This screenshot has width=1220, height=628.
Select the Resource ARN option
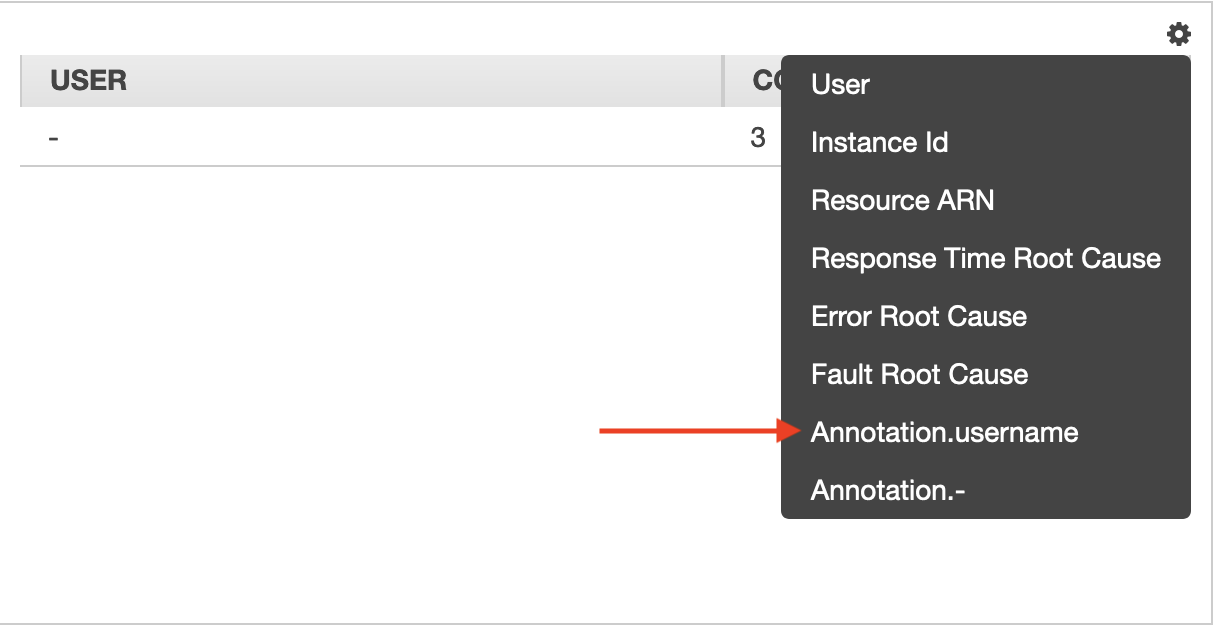point(902,201)
